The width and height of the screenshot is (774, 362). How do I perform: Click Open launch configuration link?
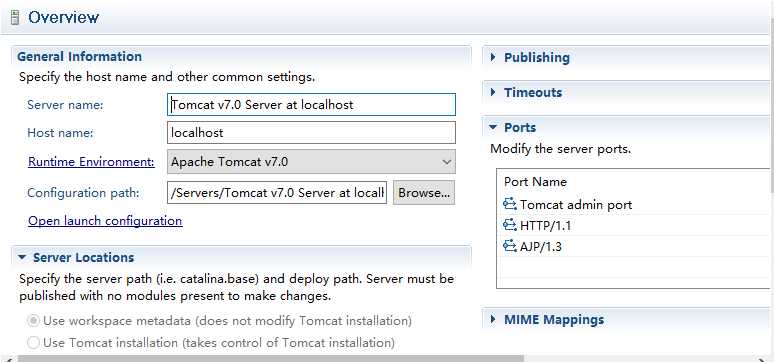tap(105, 220)
